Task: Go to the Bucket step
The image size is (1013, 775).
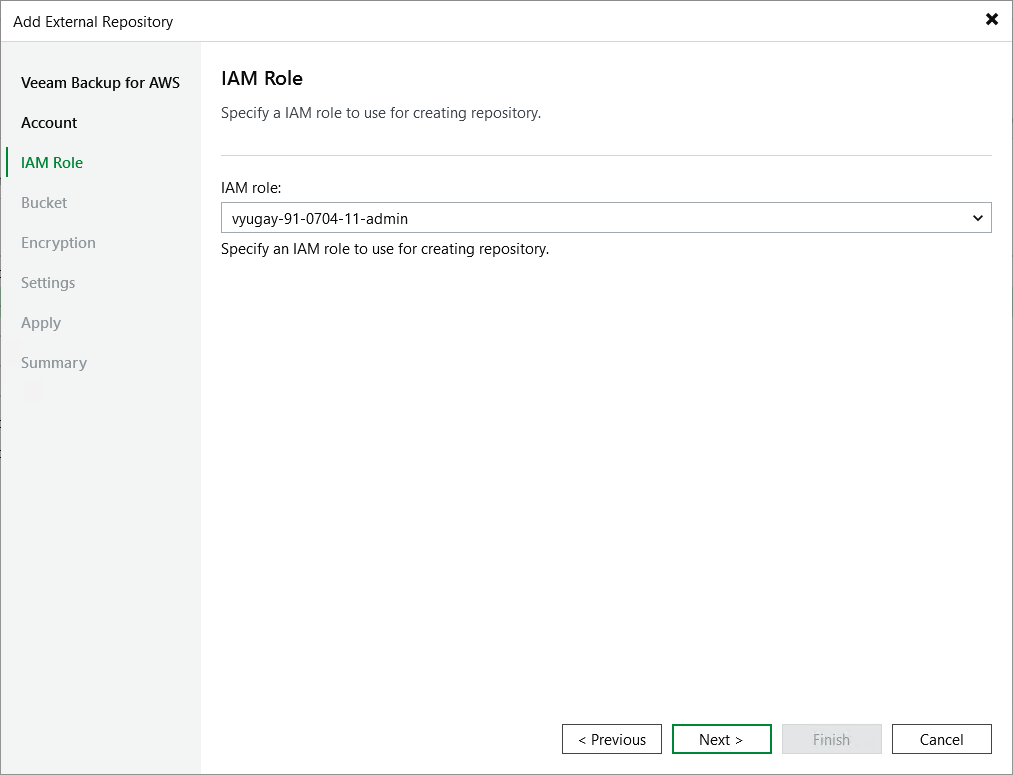Action: (x=43, y=202)
